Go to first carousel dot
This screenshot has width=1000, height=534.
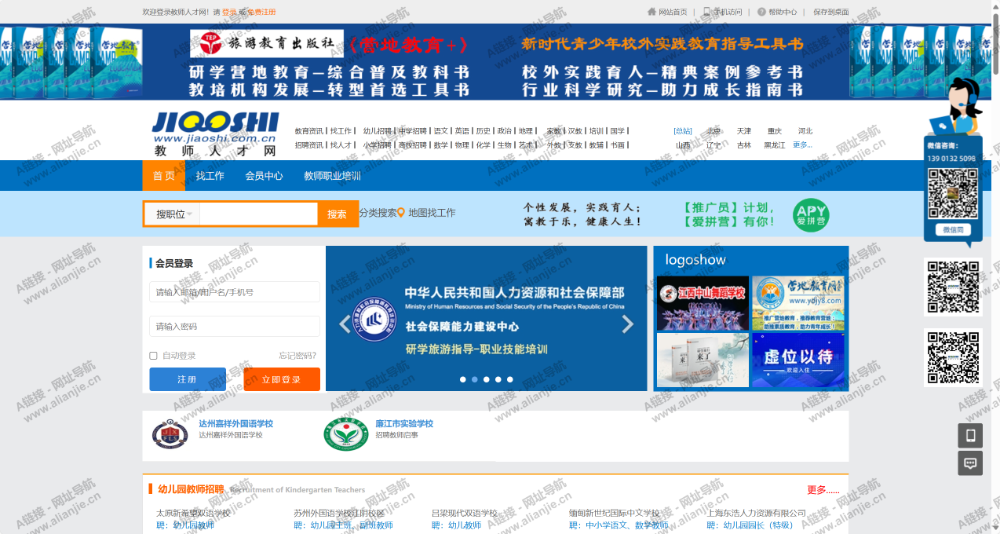click(463, 379)
